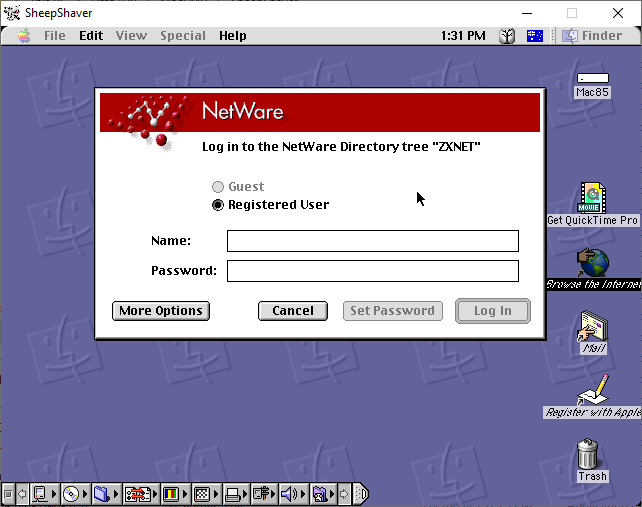Open the monitor resolution strip module

click(206, 494)
